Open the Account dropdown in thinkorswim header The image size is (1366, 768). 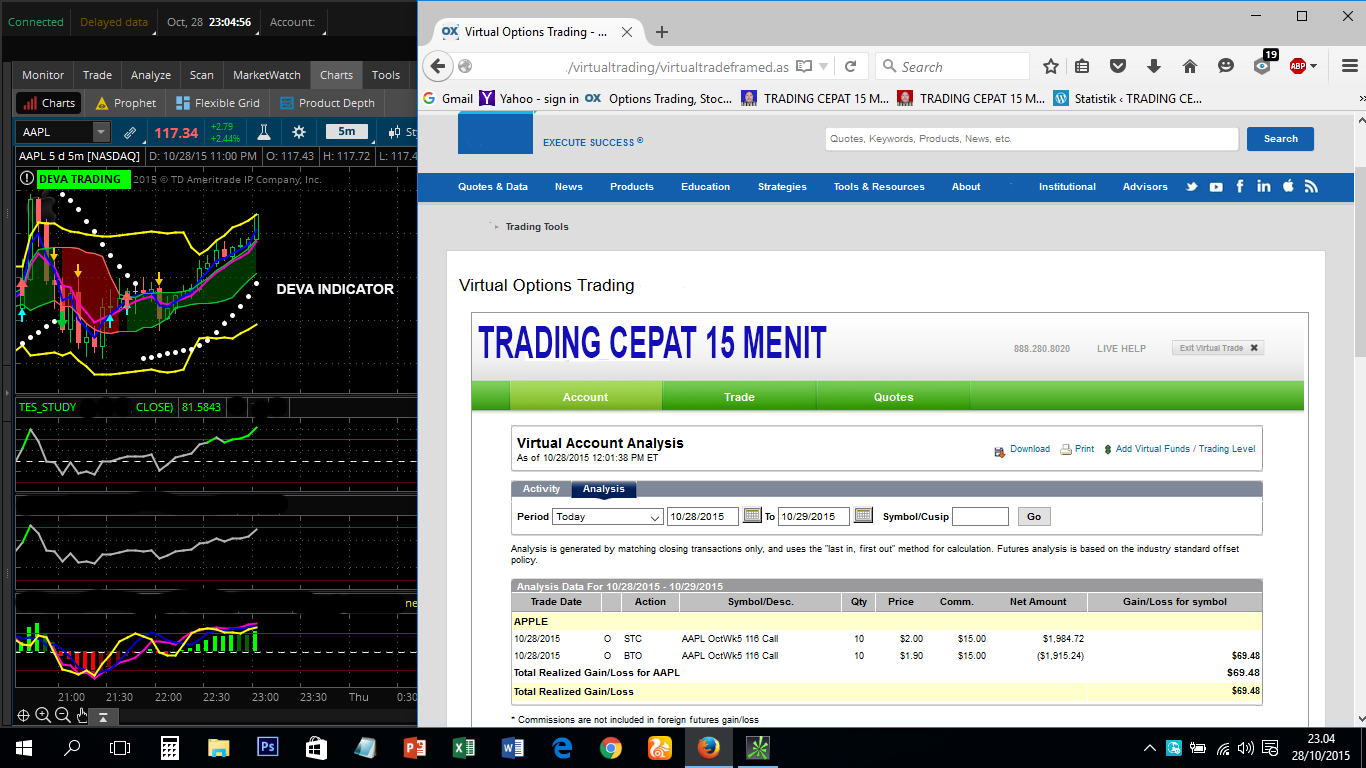(x=292, y=22)
